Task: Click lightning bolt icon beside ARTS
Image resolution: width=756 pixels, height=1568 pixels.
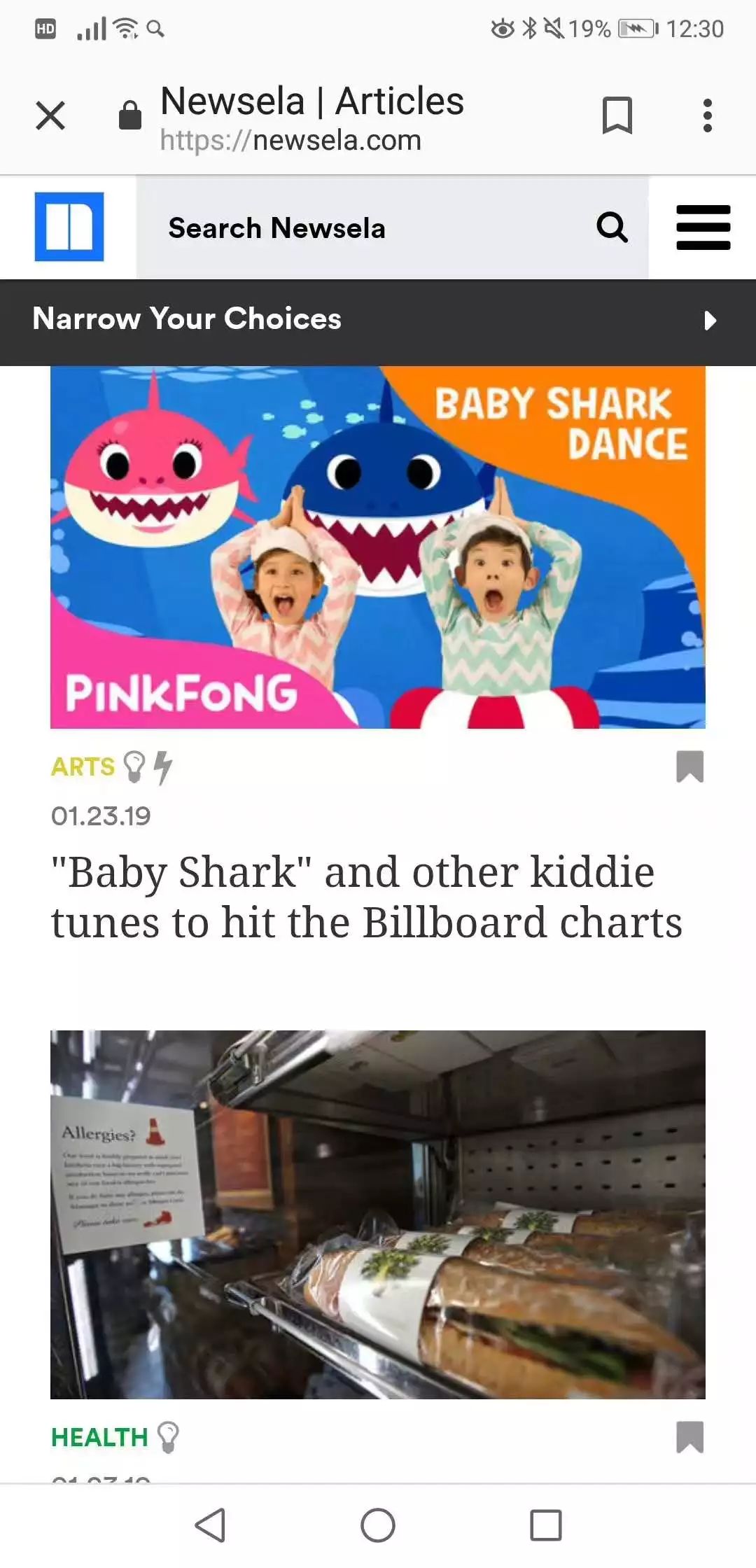Action: coord(162,767)
